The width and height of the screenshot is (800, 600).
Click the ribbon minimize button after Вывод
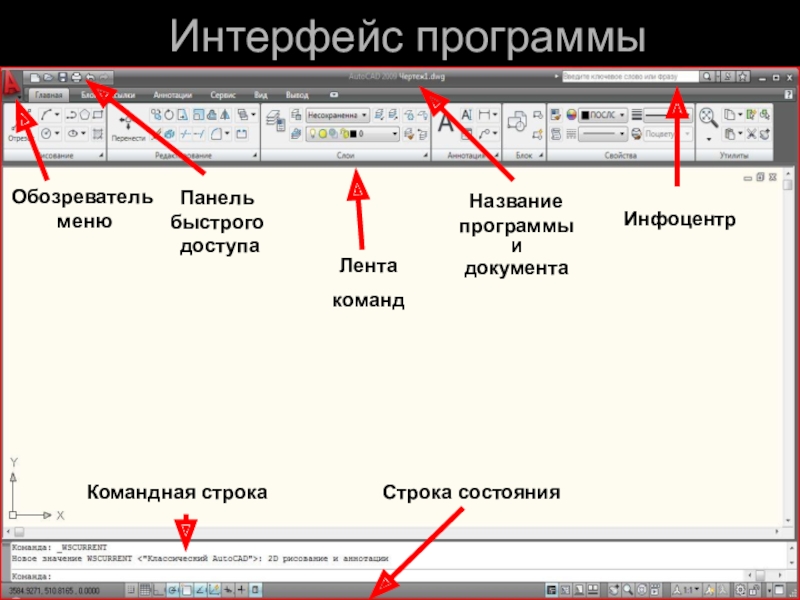pyautogui.click(x=334, y=95)
